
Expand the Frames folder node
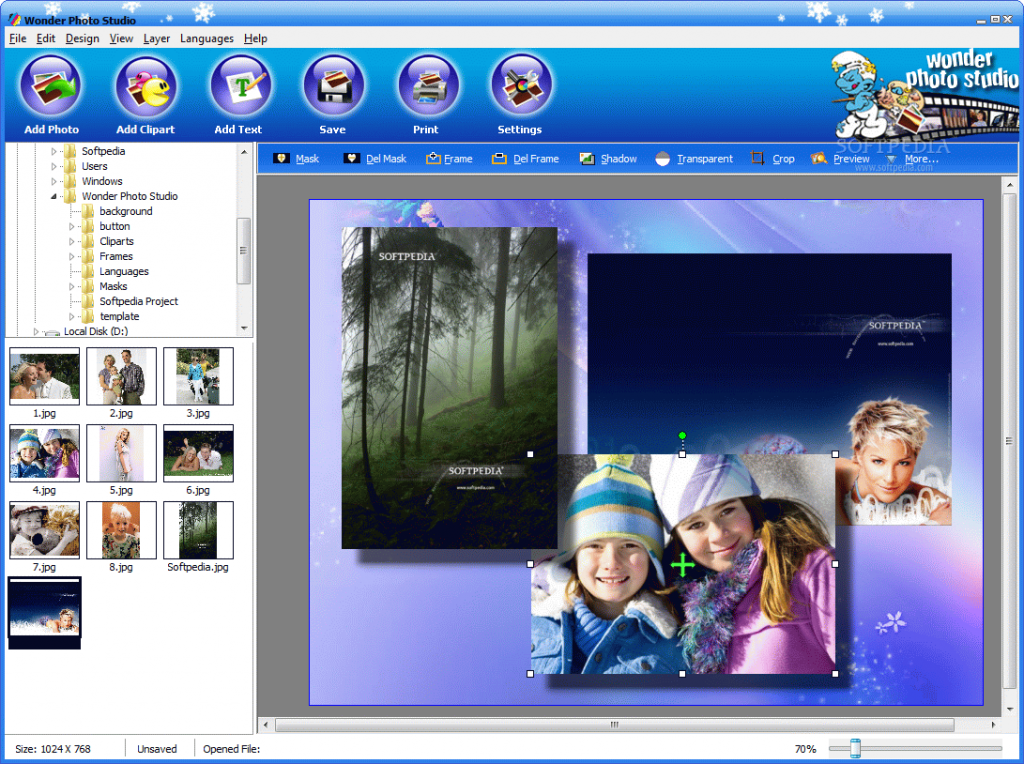(72, 257)
